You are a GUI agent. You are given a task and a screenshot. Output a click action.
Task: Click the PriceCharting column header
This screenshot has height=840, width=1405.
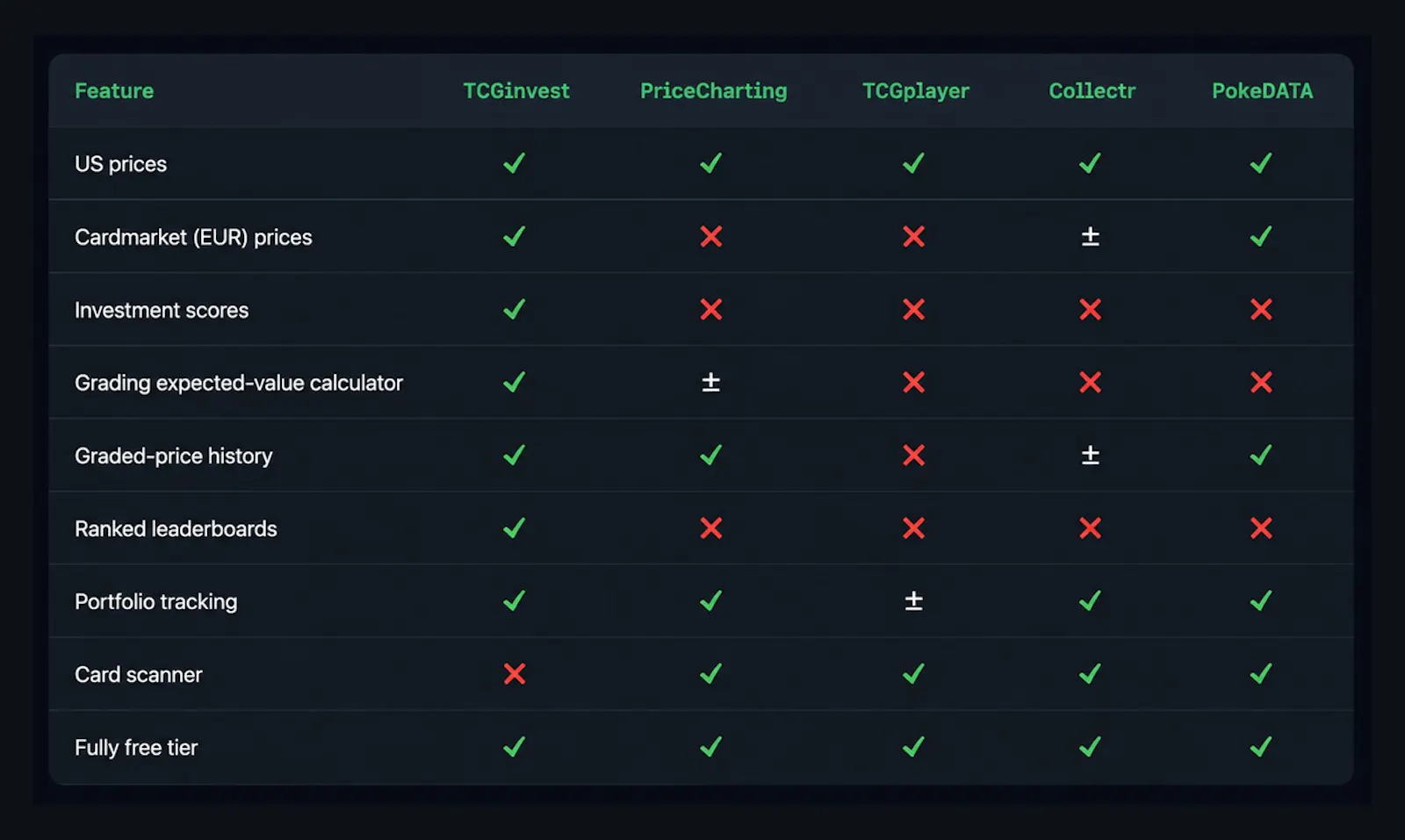point(713,91)
